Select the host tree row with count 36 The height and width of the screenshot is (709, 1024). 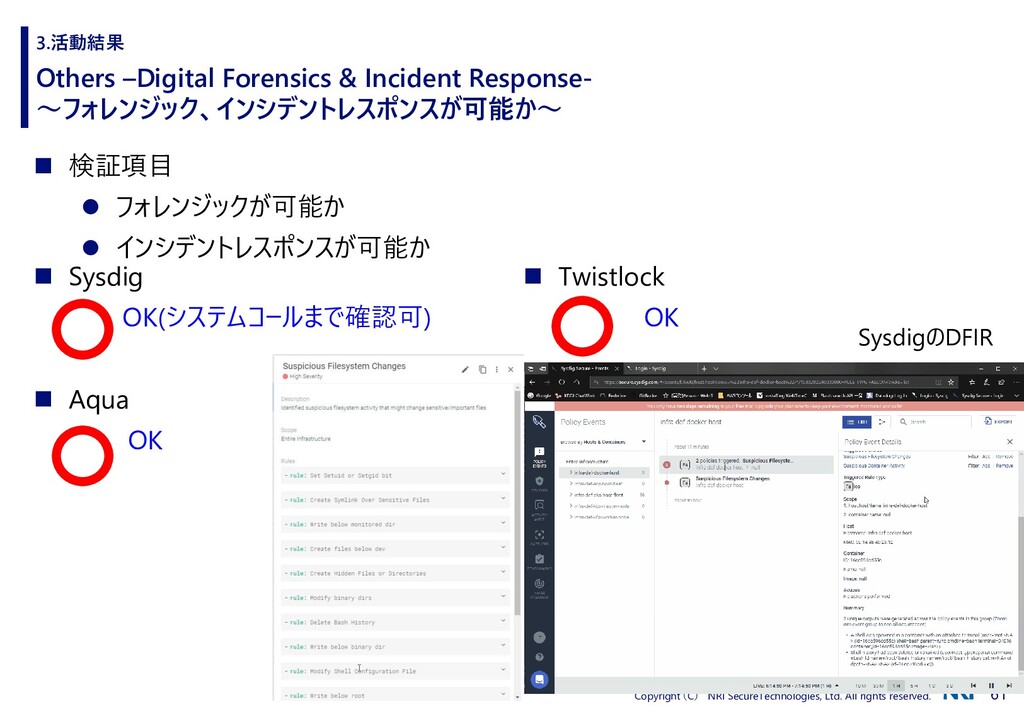604,495
